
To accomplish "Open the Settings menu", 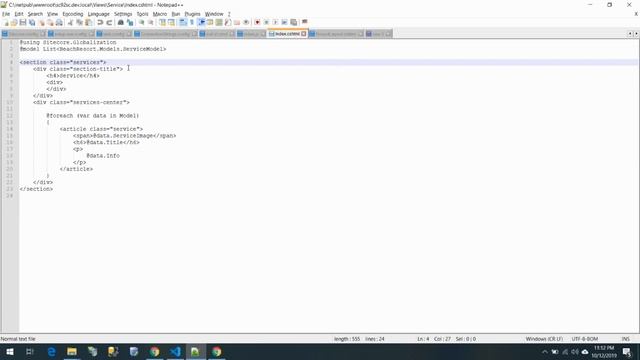I will pos(123,14).
